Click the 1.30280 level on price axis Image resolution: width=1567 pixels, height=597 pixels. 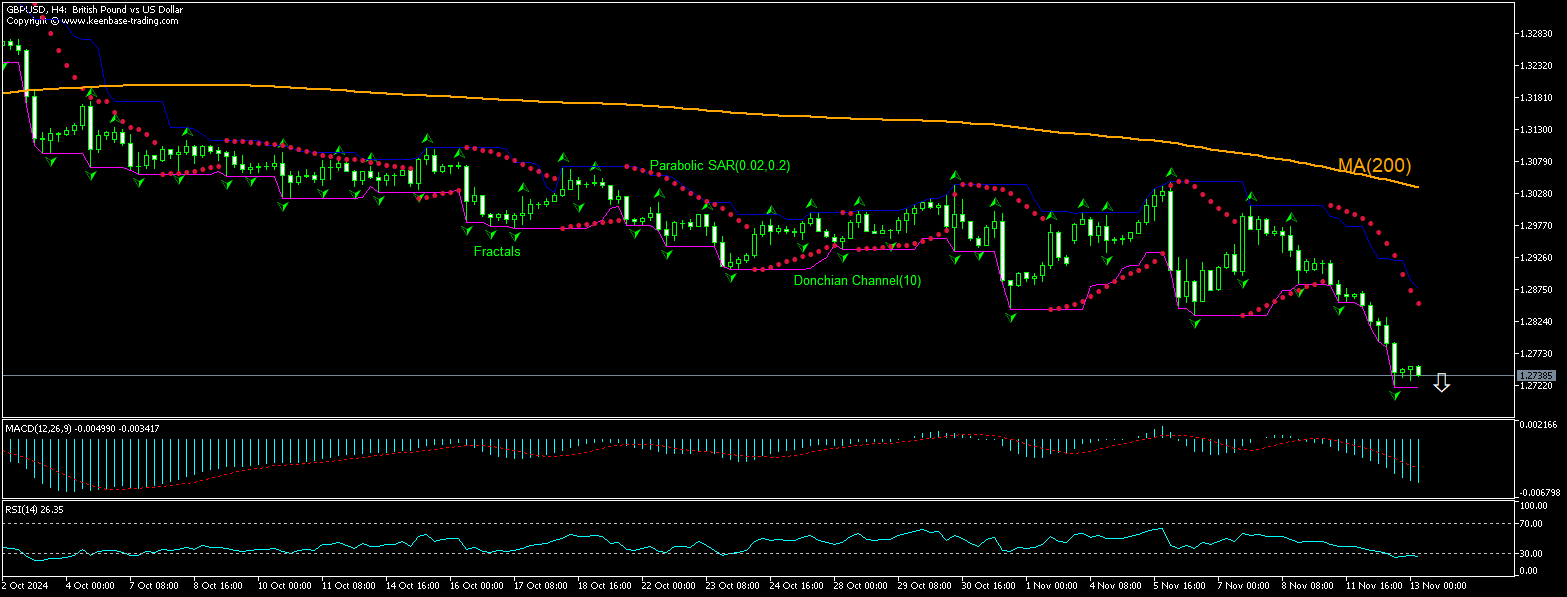coord(1535,193)
